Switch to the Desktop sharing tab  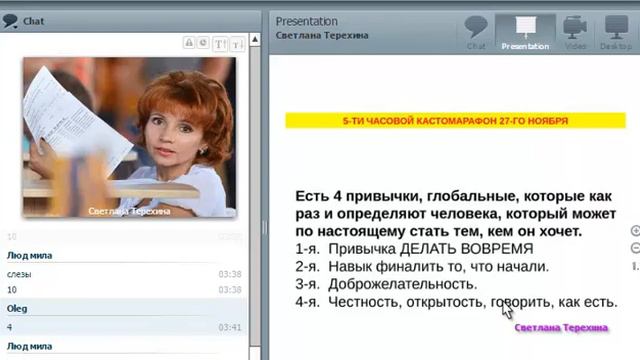coord(616,33)
